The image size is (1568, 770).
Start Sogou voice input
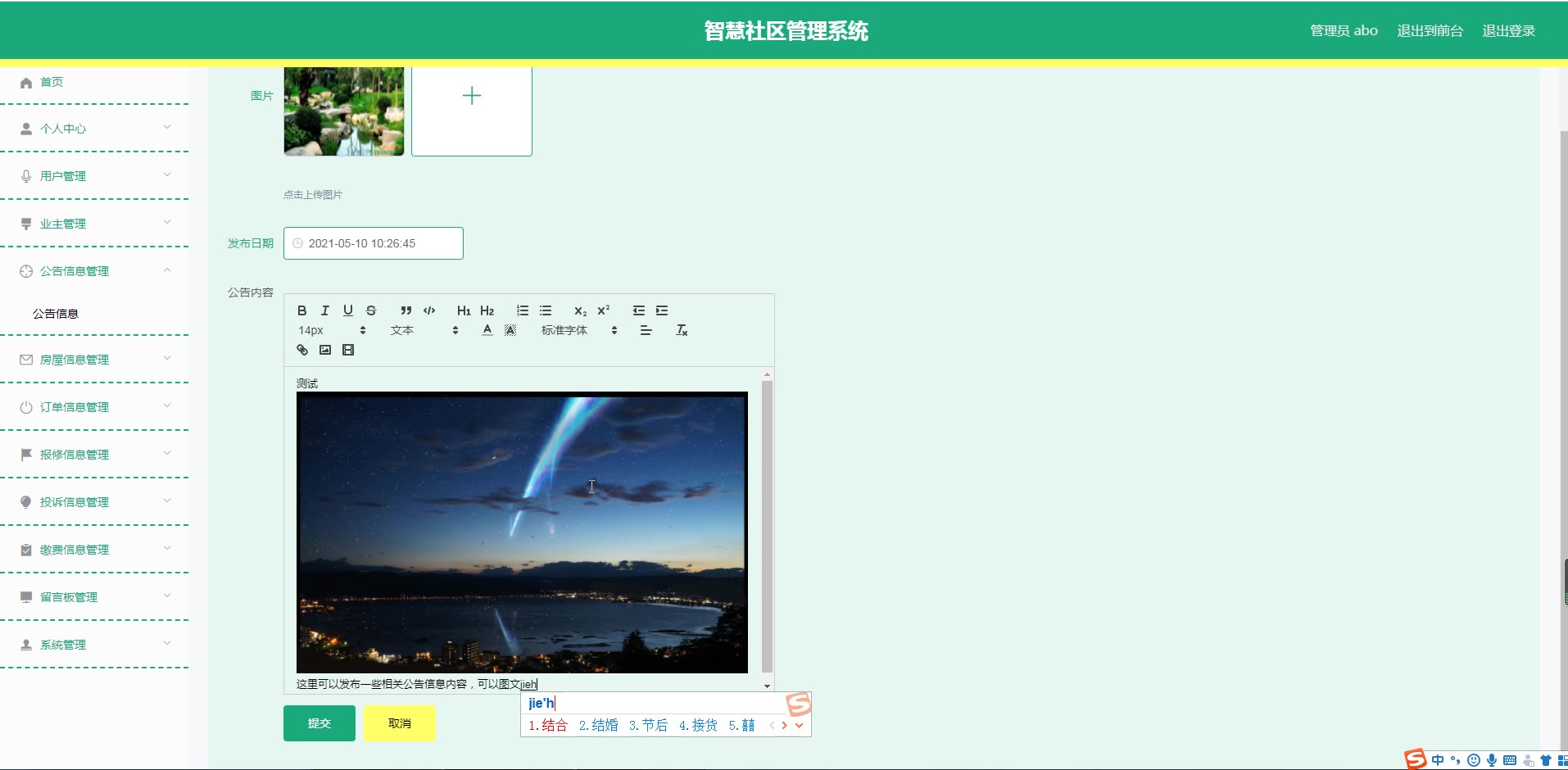[1492, 760]
